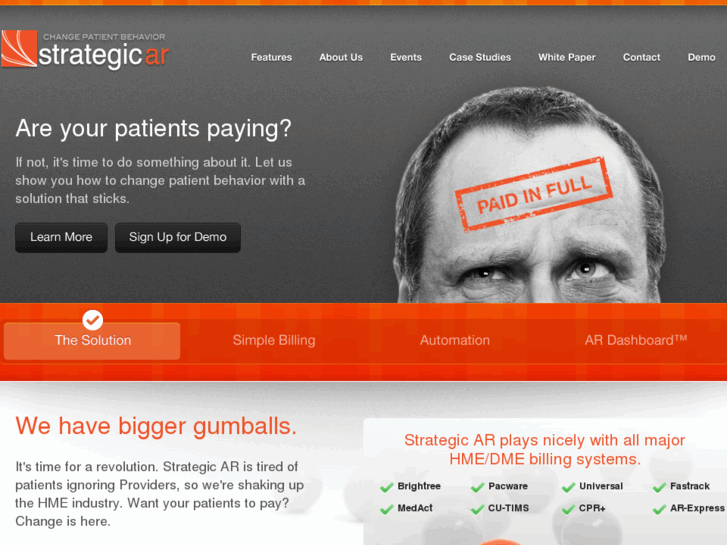Click the Paid In Full stamp image
727x545 pixels.
click(x=534, y=193)
